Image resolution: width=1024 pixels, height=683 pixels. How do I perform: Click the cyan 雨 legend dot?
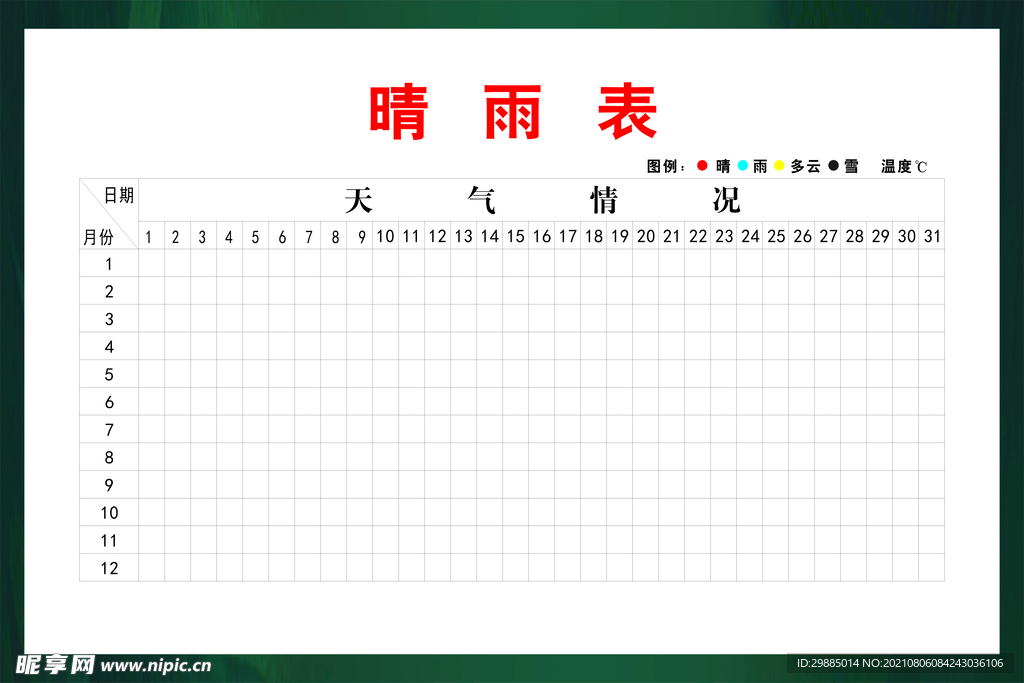point(743,166)
